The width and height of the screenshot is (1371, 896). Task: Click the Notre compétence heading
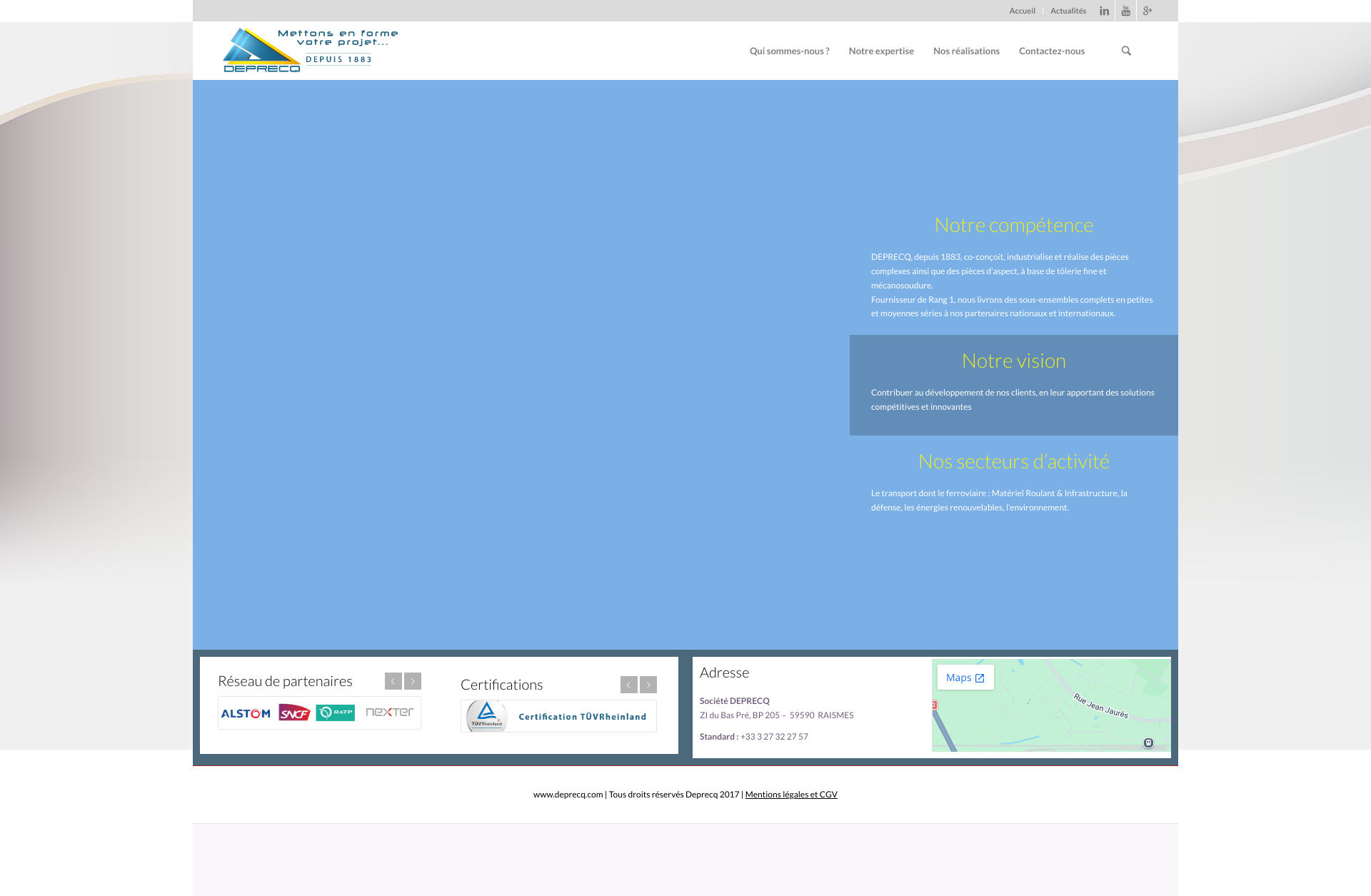pos(1014,225)
